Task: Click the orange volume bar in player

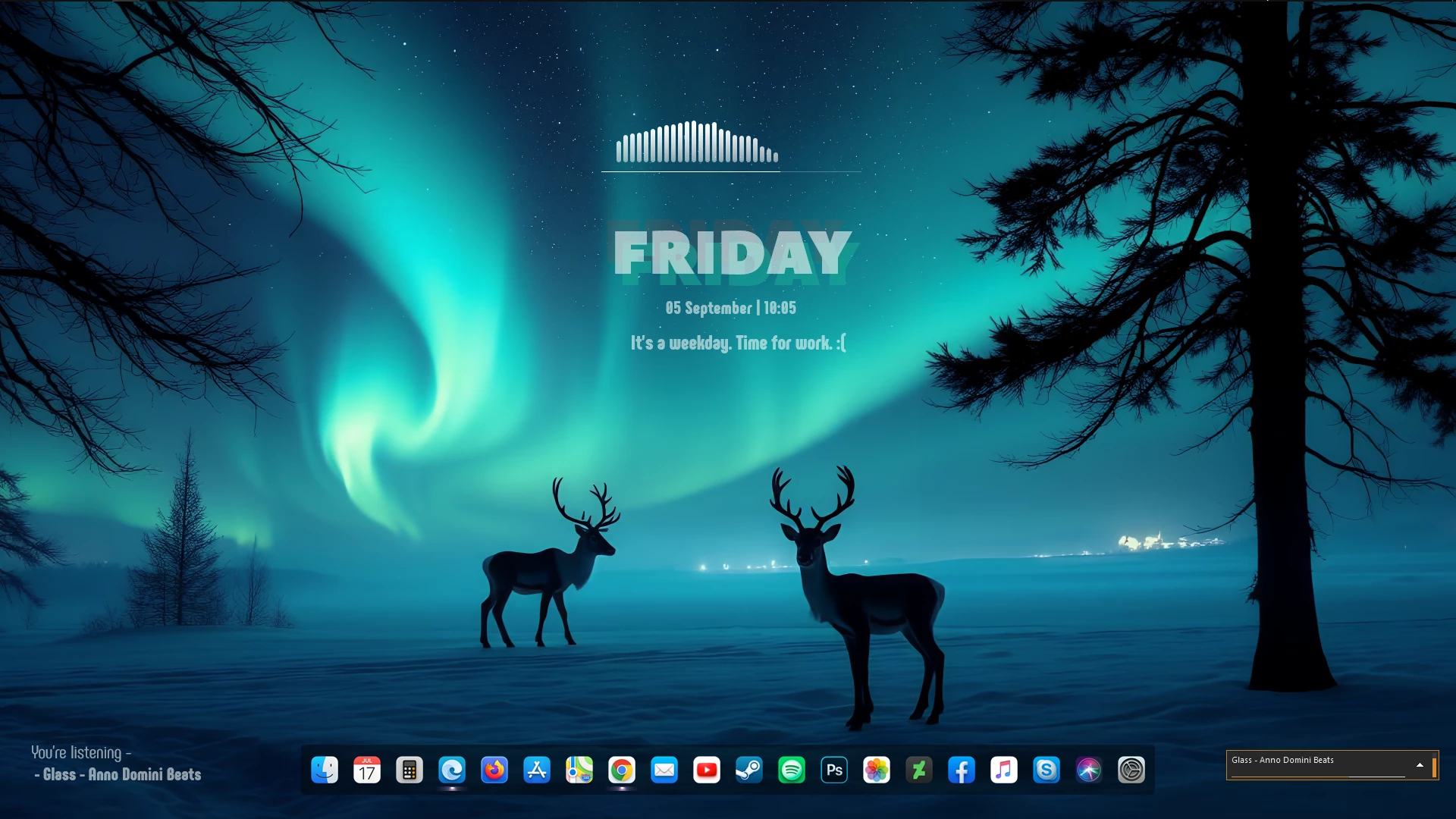Action: [x=1434, y=767]
